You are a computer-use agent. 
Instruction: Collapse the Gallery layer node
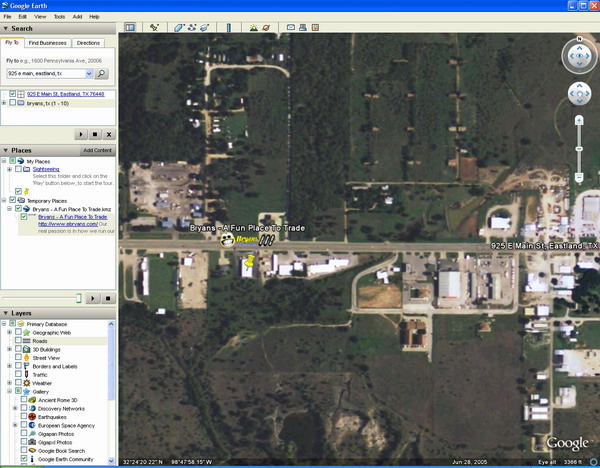pos(10,391)
